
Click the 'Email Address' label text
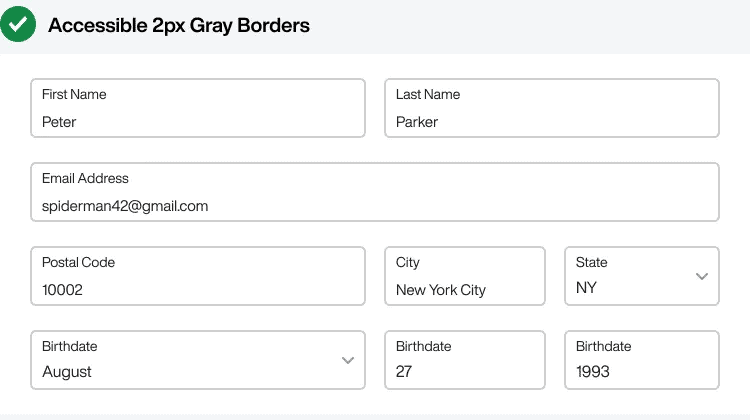85,178
